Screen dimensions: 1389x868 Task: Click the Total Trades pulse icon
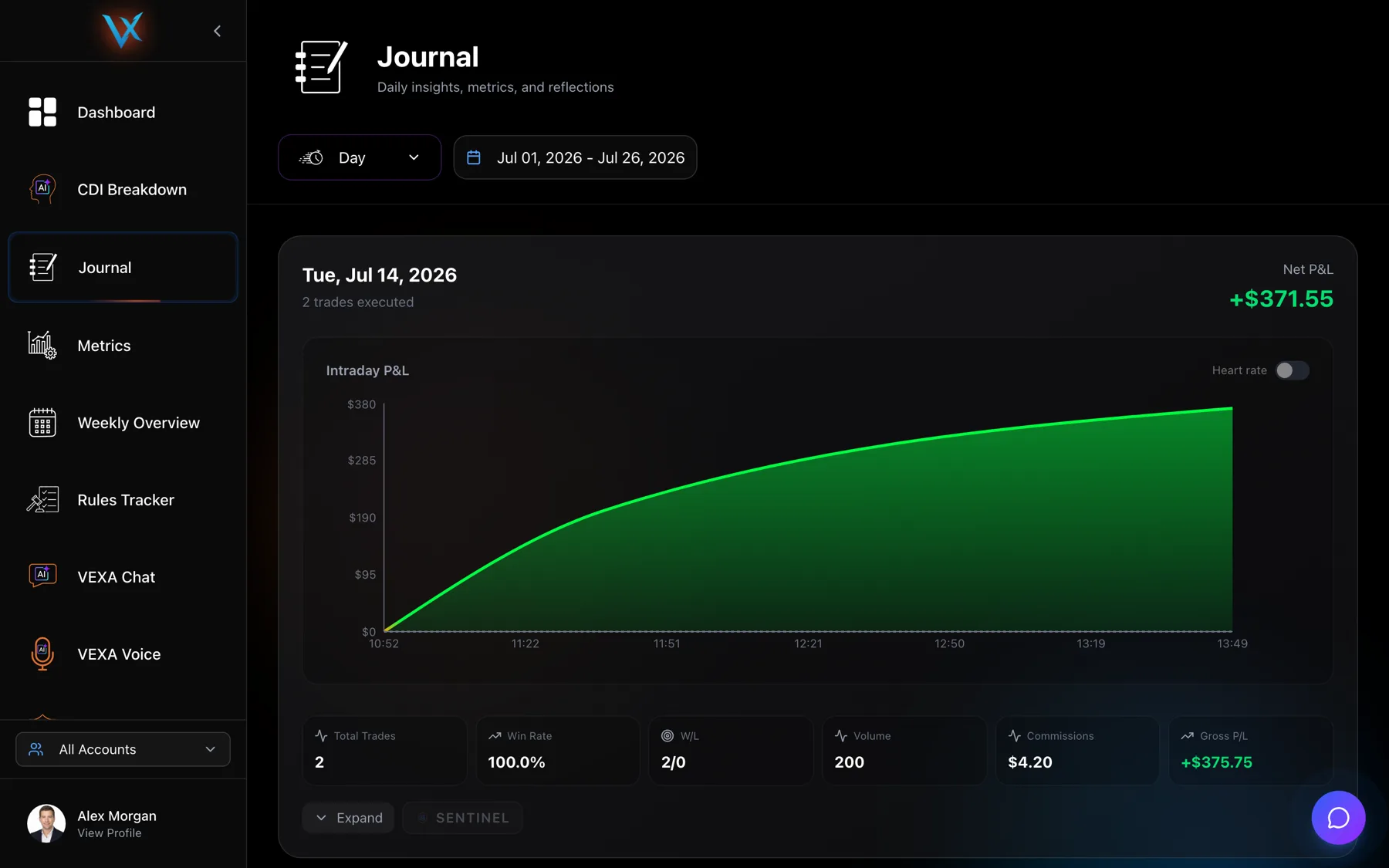click(321, 736)
